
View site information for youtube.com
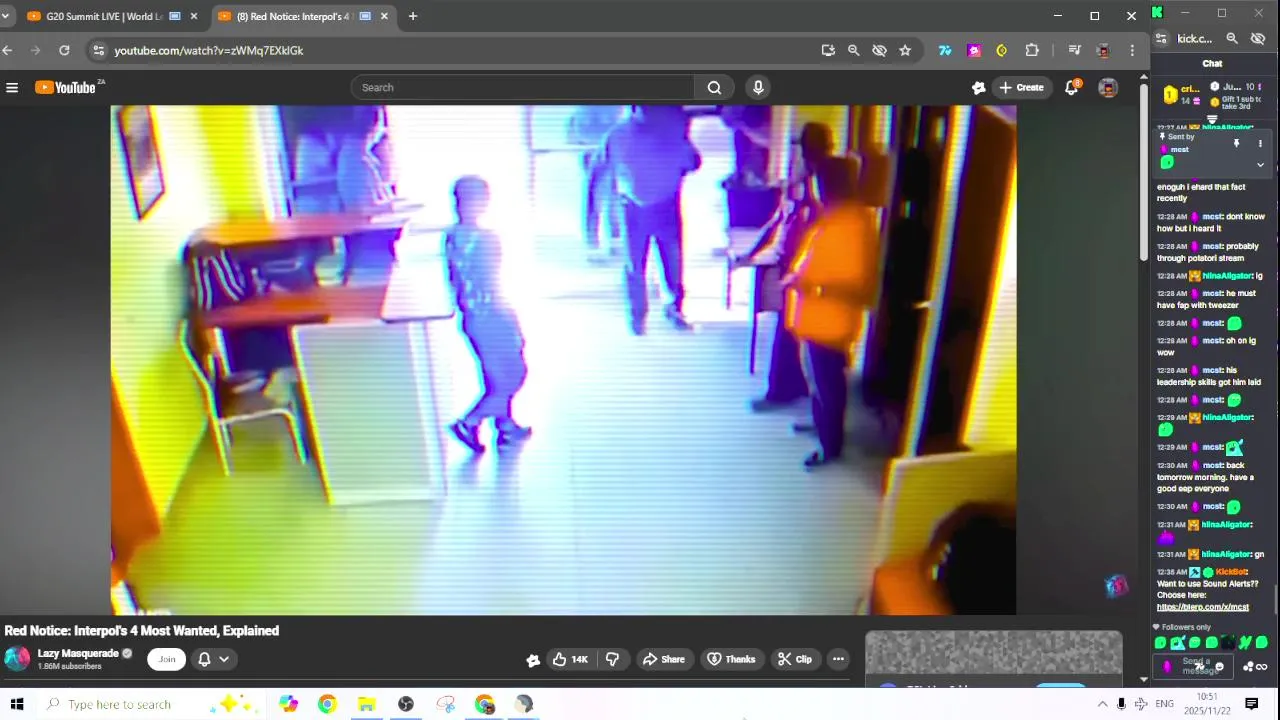click(97, 50)
